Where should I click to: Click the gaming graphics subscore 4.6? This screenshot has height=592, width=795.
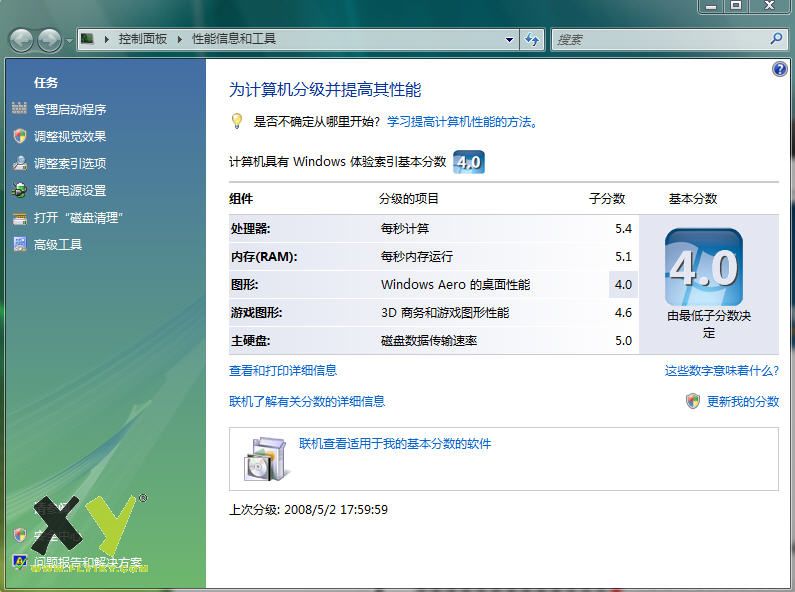pyautogui.click(x=623, y=312)
